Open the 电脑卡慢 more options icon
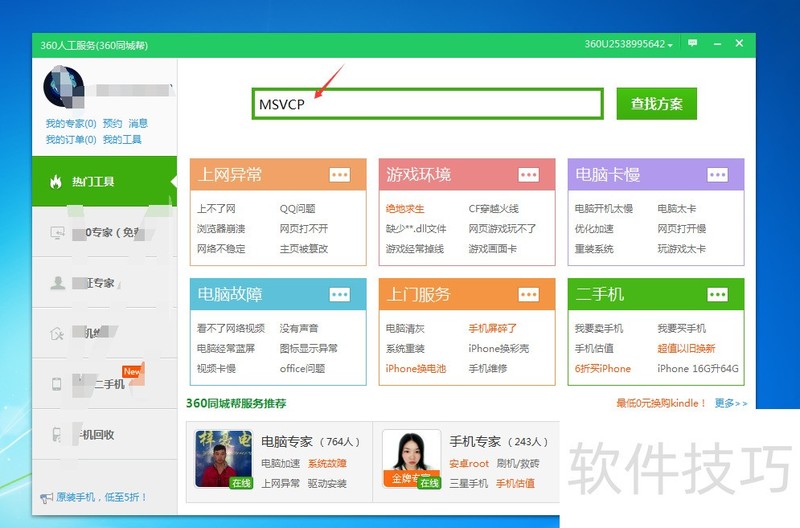 717,175
